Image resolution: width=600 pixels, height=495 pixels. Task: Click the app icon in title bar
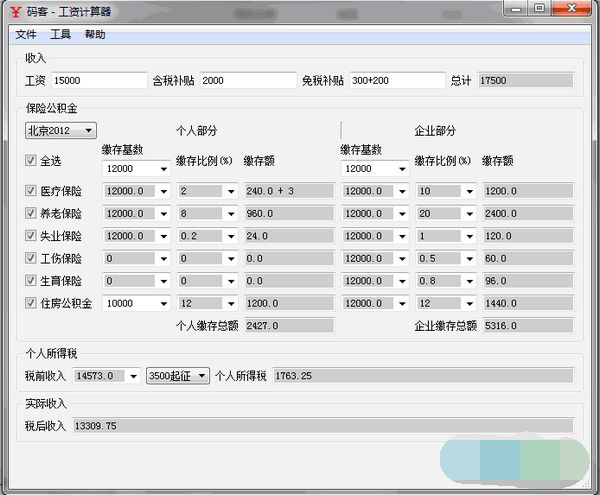[15, 12]
